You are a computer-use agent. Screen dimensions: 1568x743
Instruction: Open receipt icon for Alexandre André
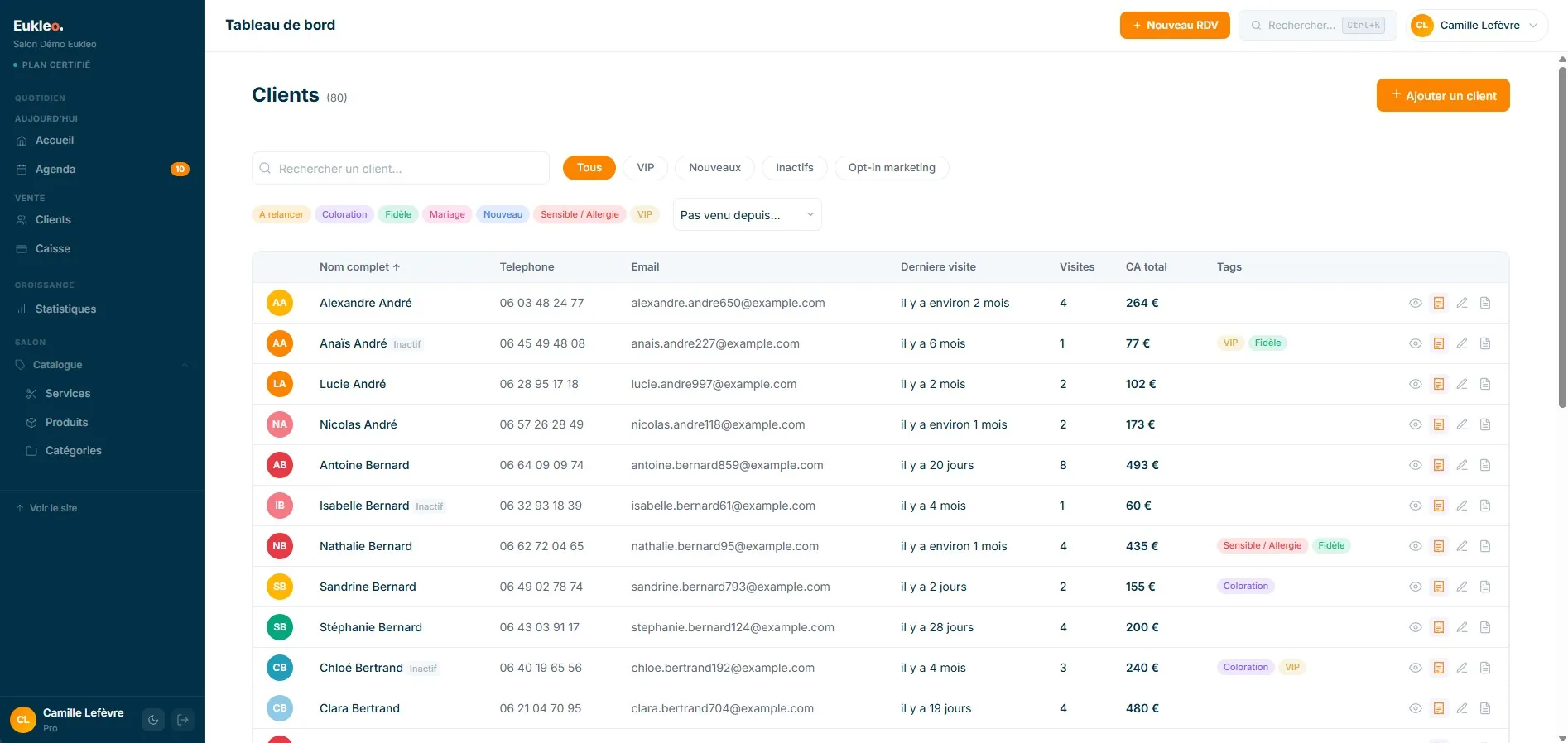click(x=1439, y=303)
